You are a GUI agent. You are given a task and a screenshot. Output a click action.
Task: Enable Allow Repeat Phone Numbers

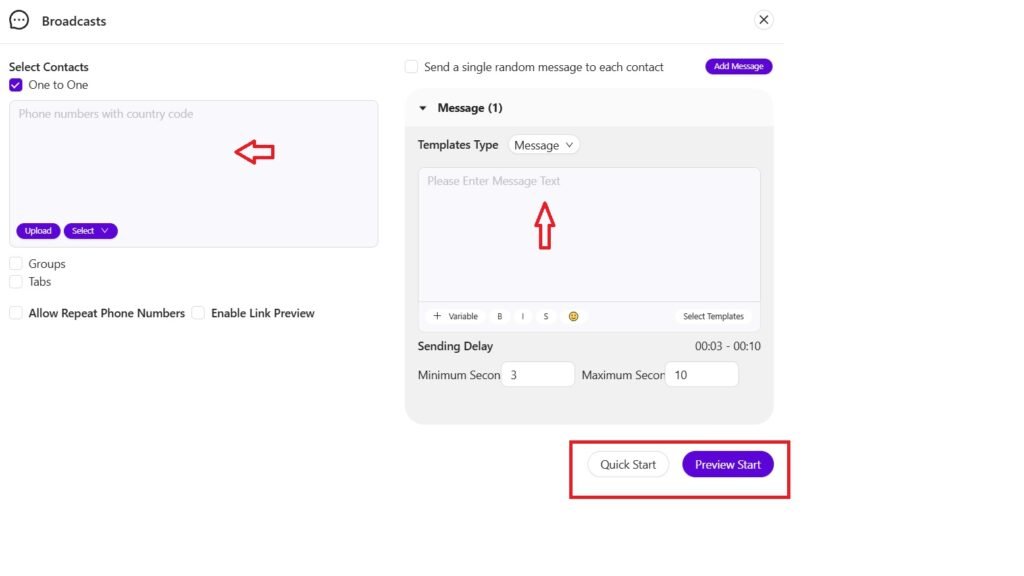coord(15,313)
